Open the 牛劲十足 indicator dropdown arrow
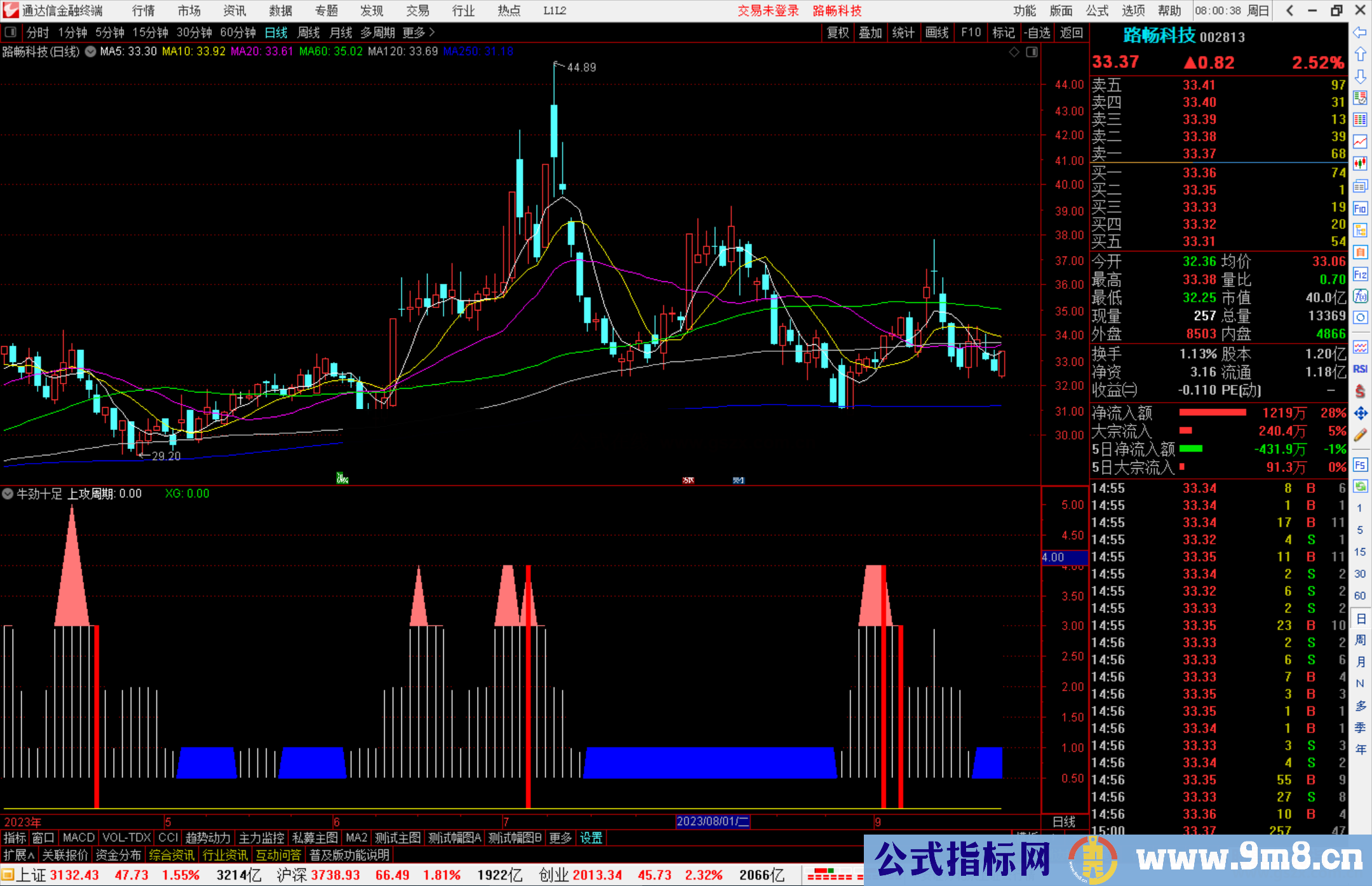Viewport: 1372px width, 886px height. tap(8, 493)
